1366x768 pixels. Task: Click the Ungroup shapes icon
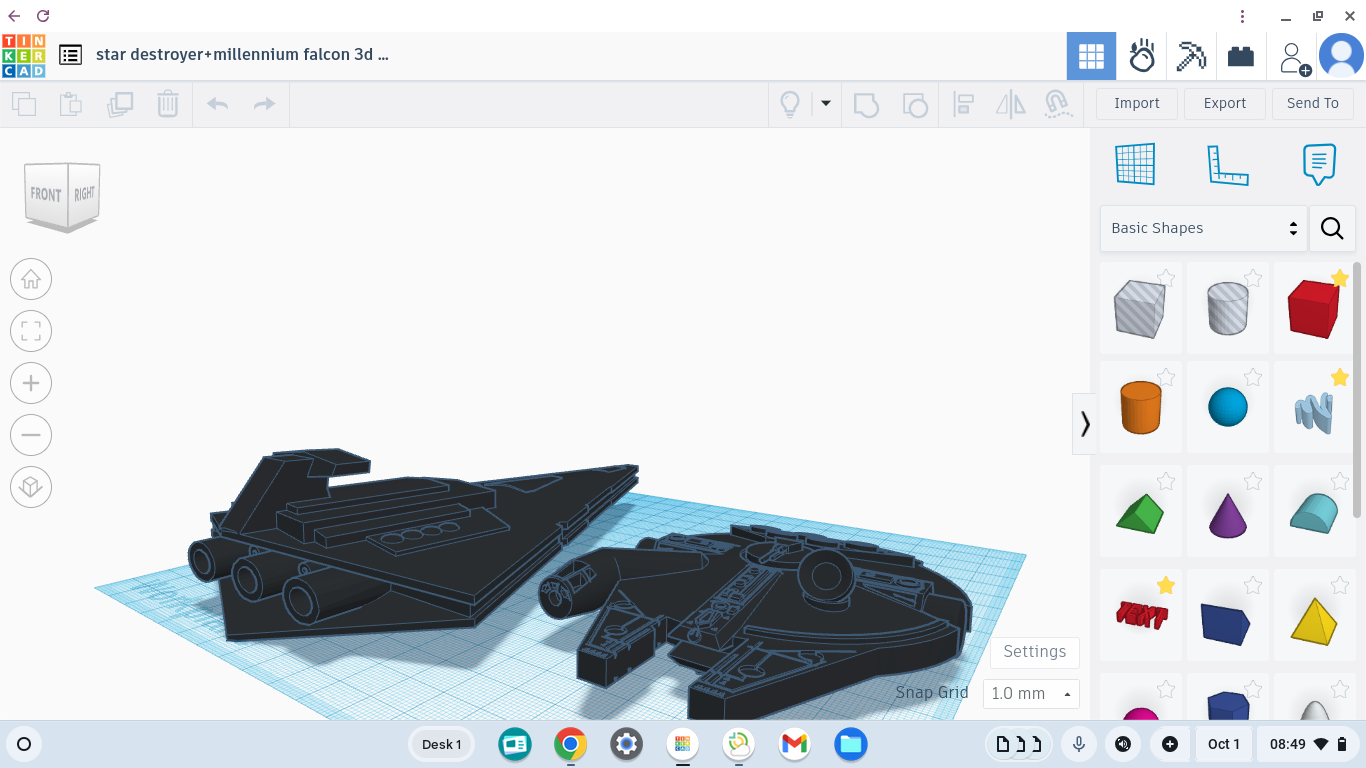click(x=914, y=104)
